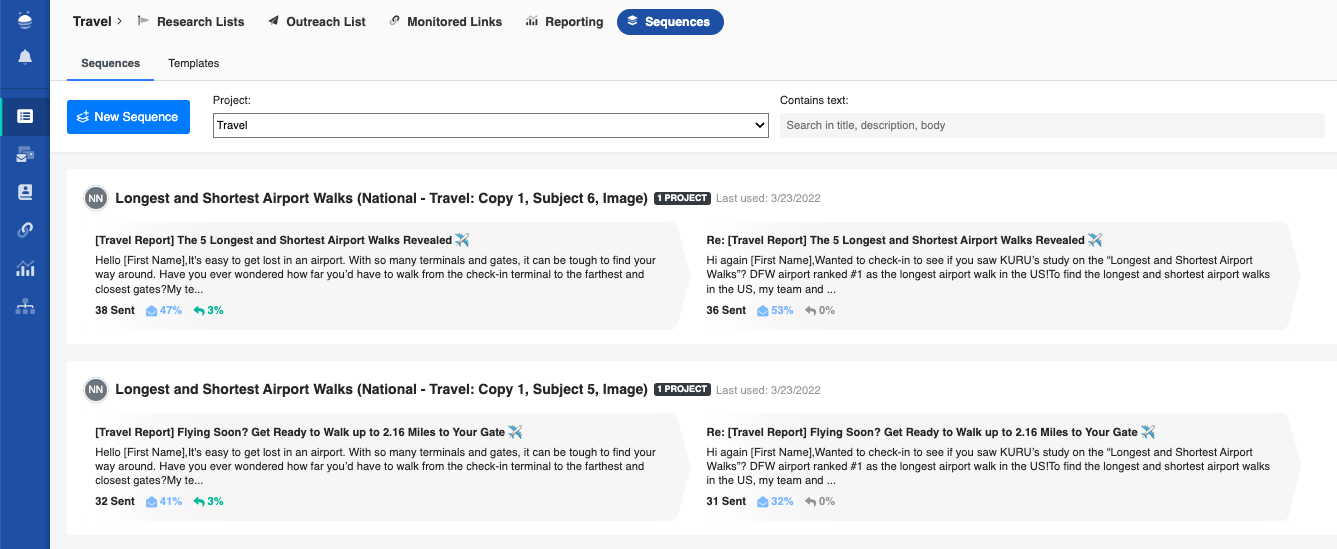Open the bar chart sidebar icon

click(x=25, y=268)
